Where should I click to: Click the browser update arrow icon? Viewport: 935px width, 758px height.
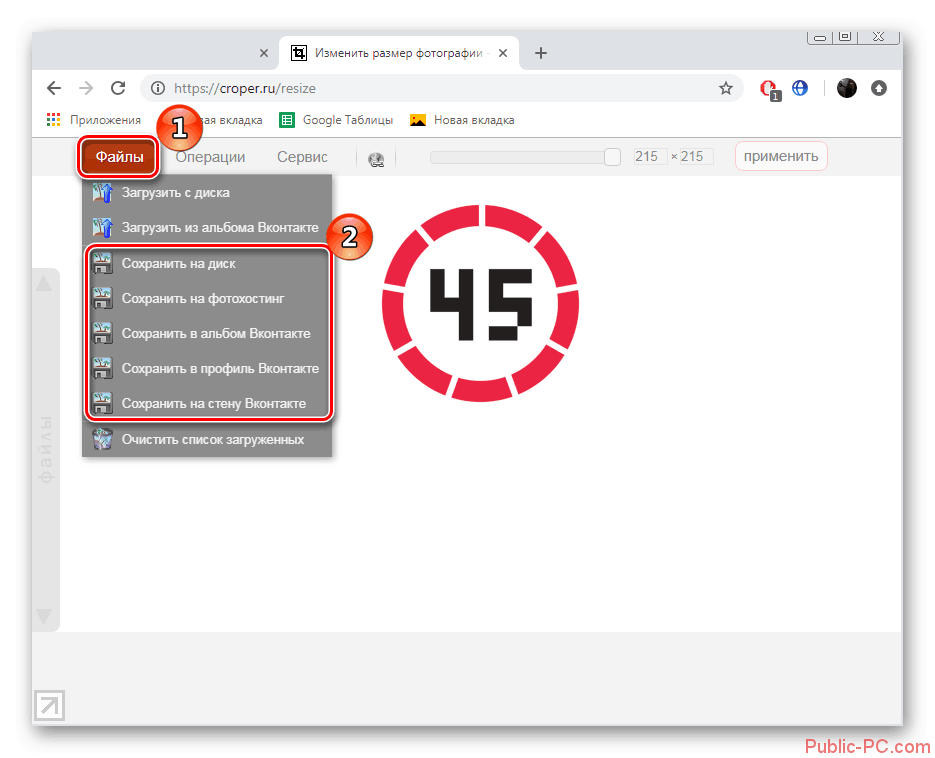(879, 88)
